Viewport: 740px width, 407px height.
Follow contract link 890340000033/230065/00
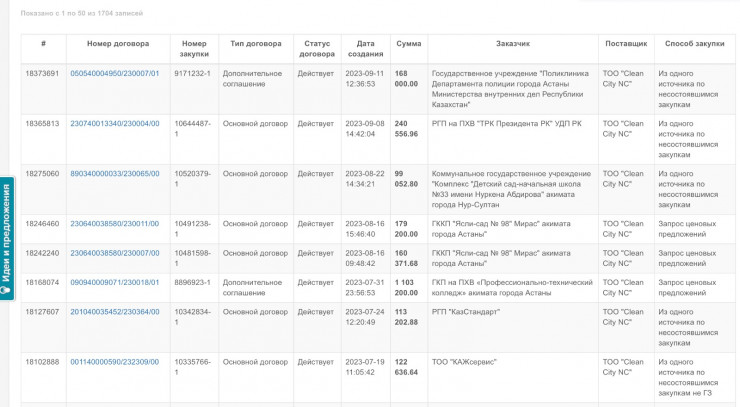click(x=114, y=173)
